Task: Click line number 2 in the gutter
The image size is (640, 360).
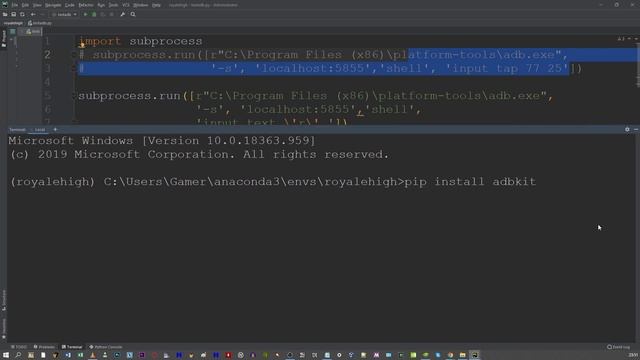Action: click(48, 55)
